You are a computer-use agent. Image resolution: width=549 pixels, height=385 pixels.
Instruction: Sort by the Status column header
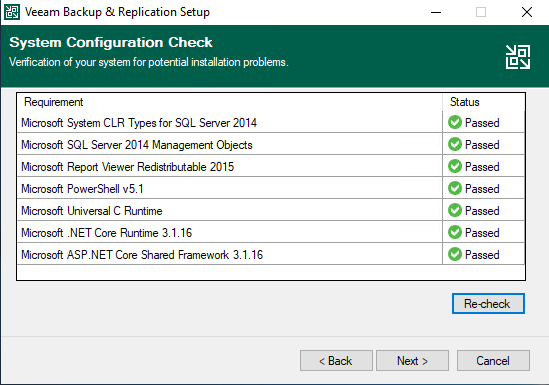point(484,102)
